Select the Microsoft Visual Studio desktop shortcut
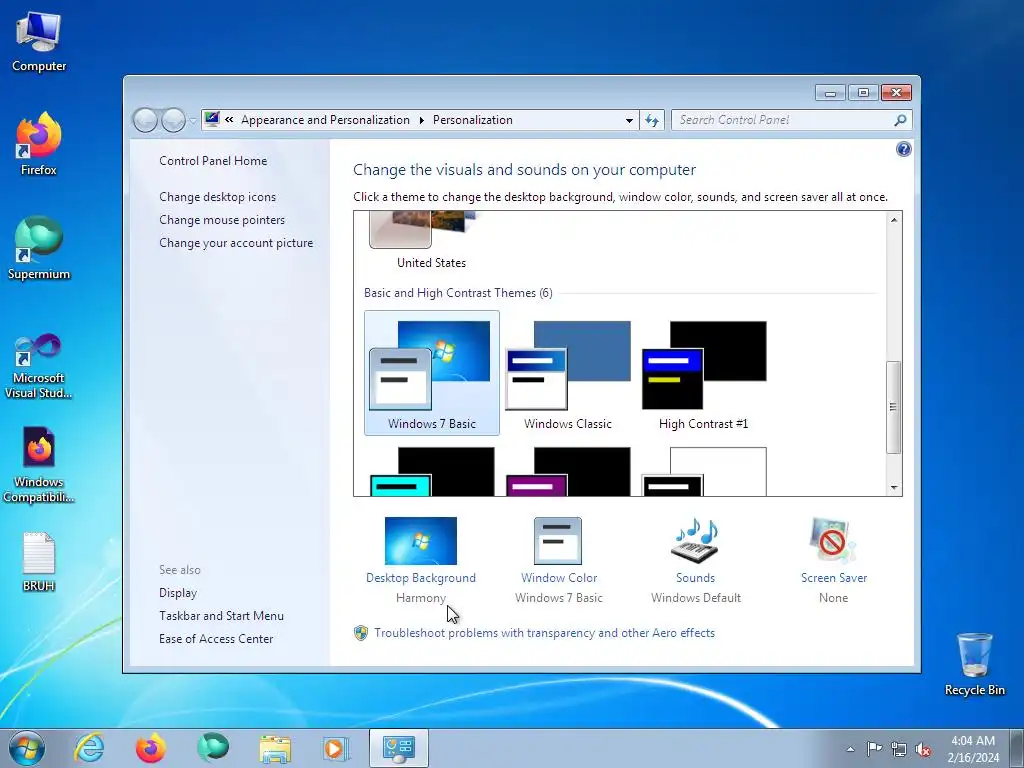The width and height of the screenshot is (1024, 768). click(x=39, y=366)
